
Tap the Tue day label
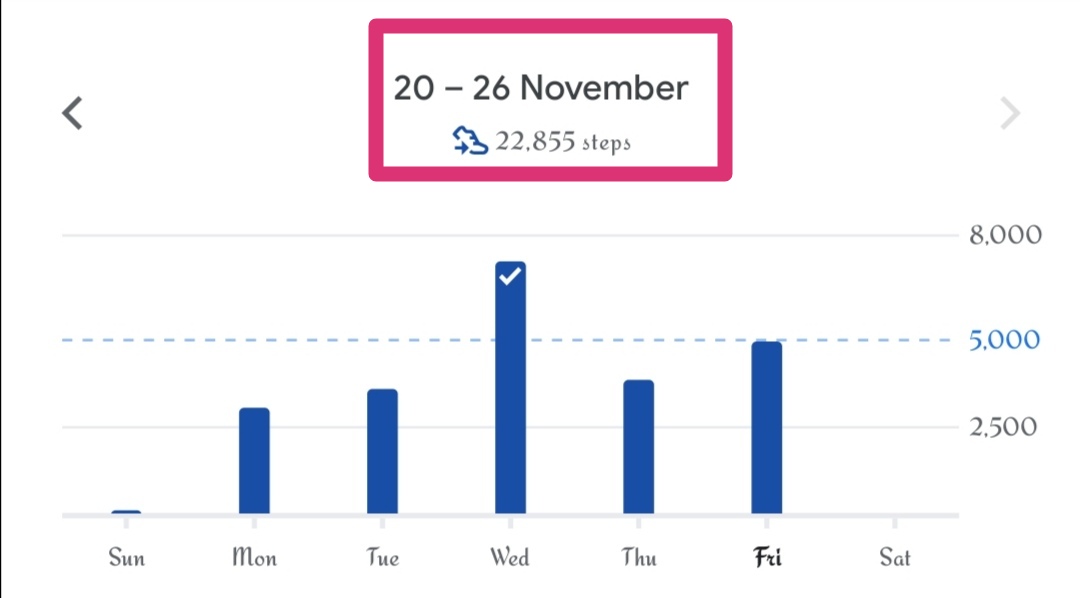point(382,557)
